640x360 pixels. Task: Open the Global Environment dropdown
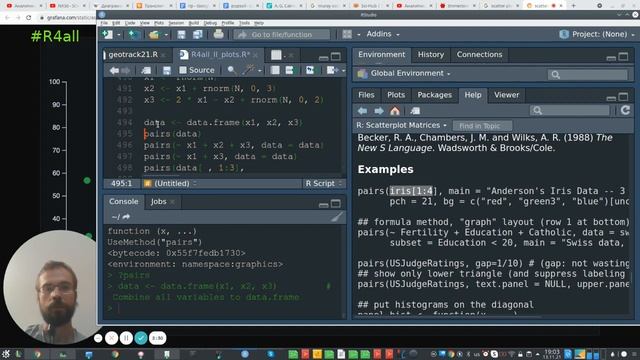[404, 73]
